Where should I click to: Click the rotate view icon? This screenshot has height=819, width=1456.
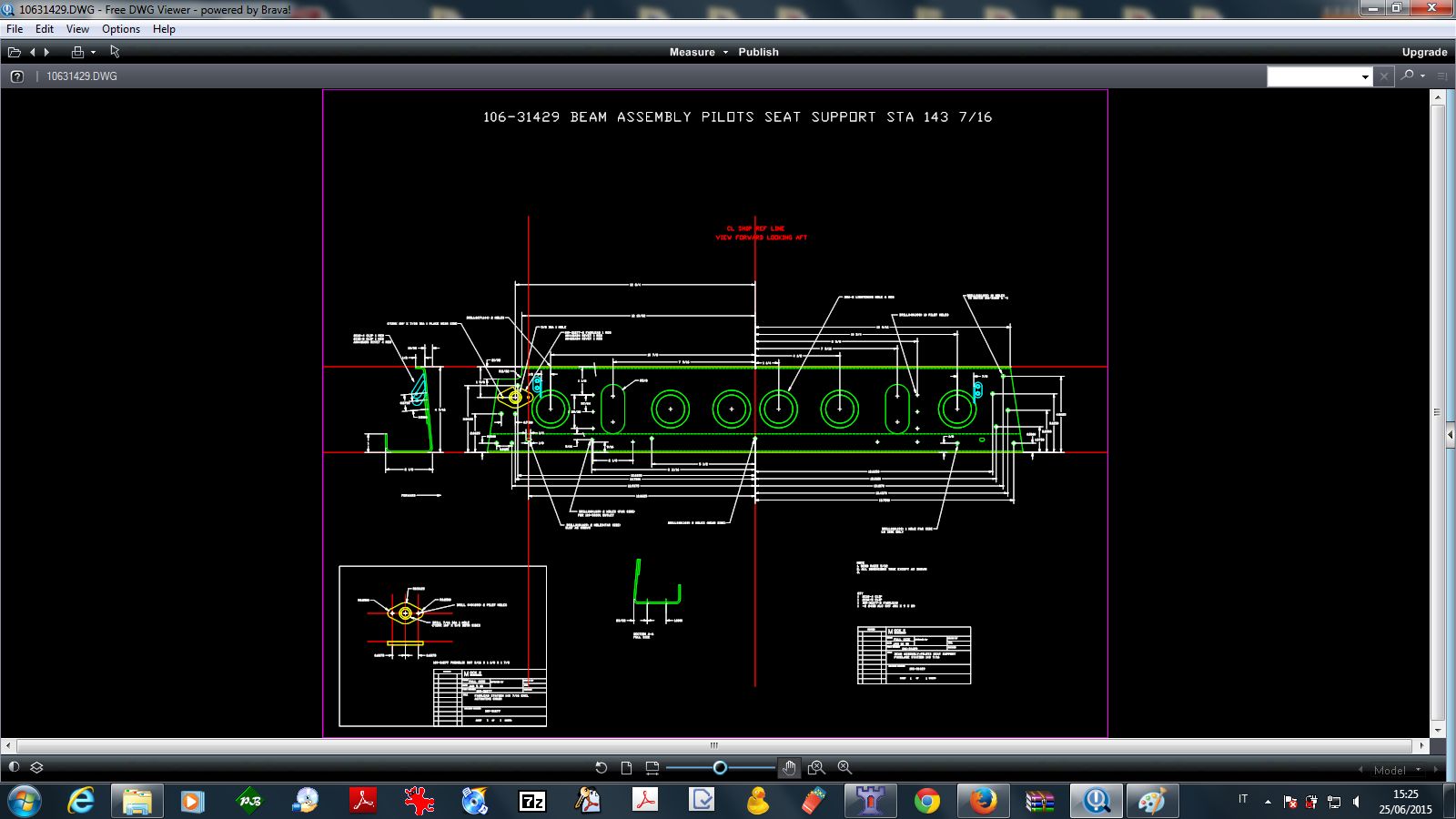[x=601, y=768]
